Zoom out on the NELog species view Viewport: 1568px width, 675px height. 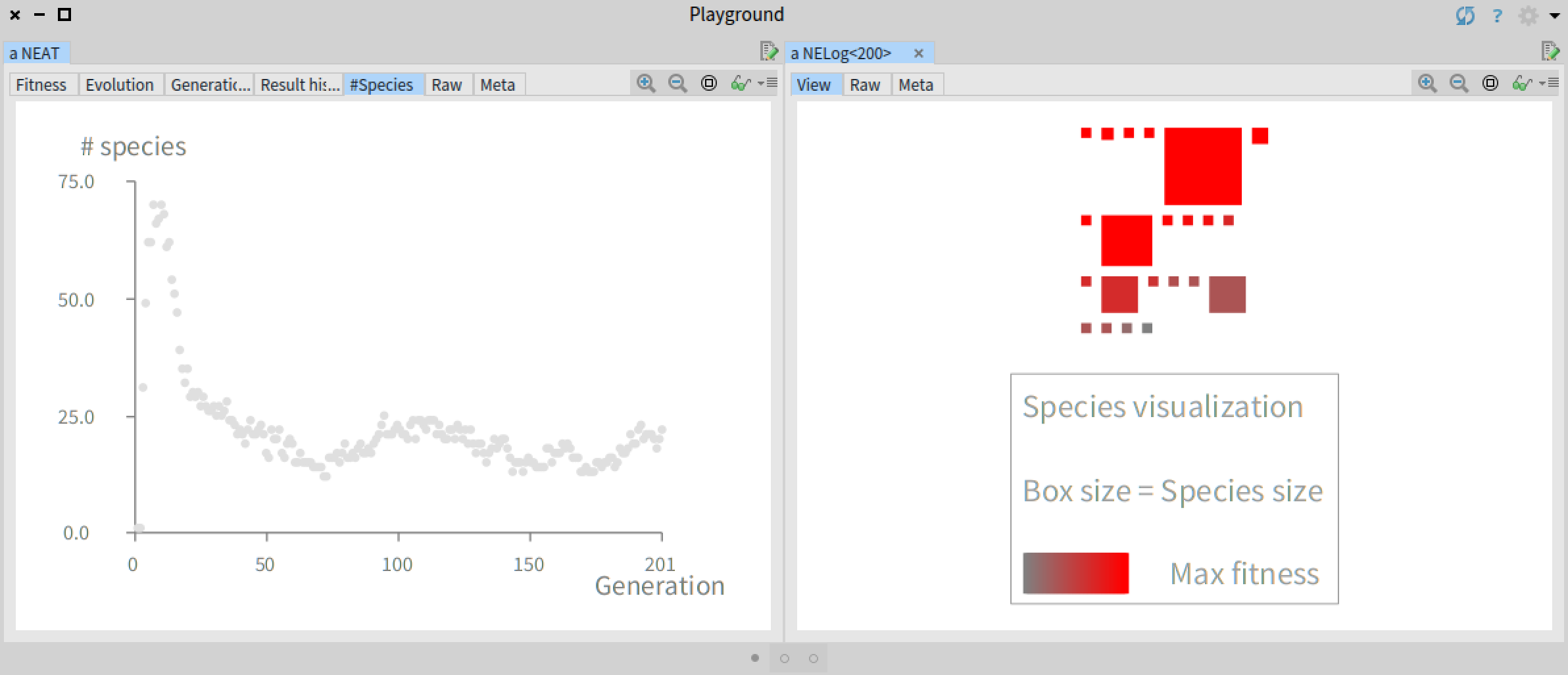1459,84
